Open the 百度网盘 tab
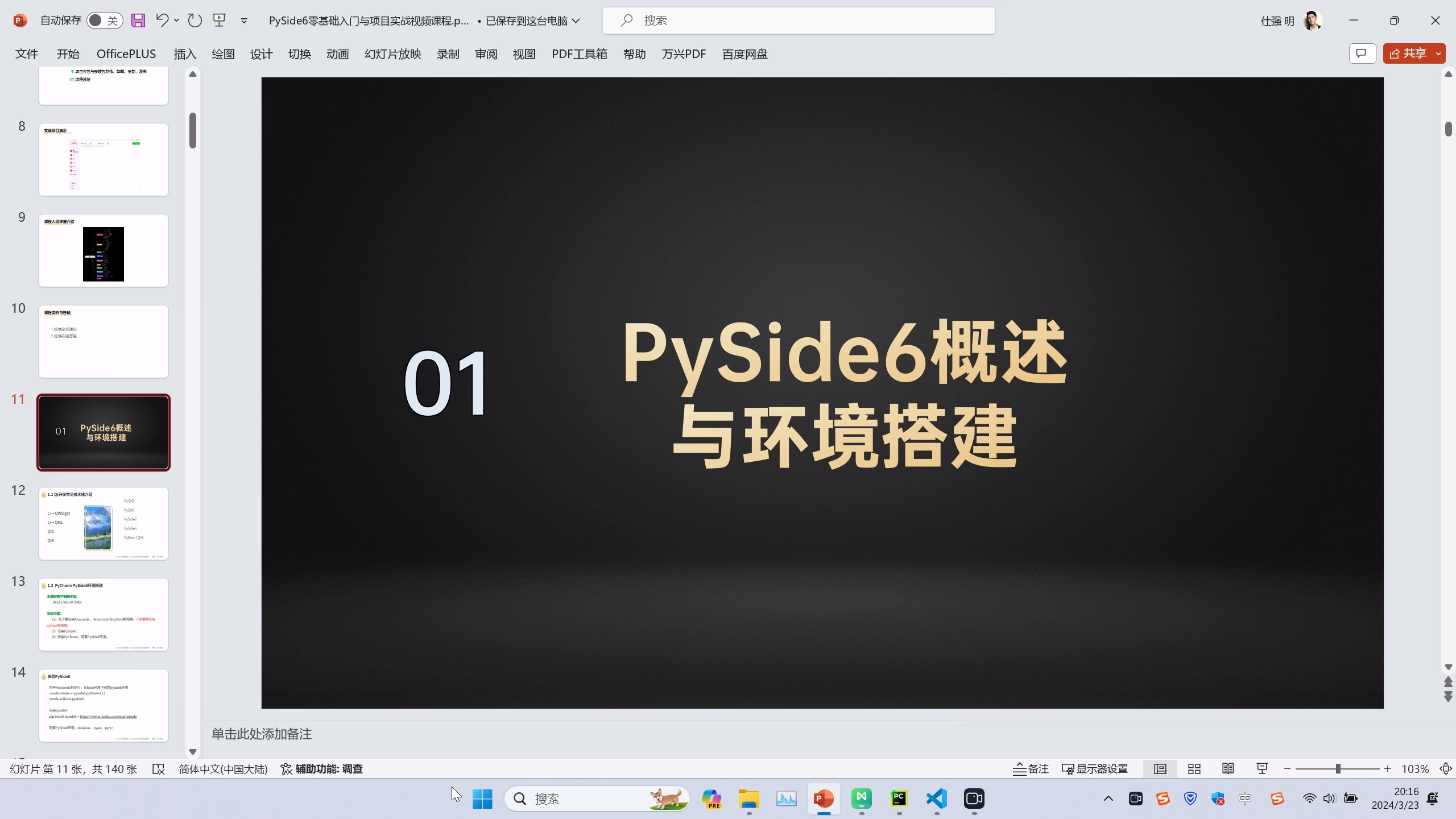This screenshot has height=819, width=1456. (744, 54)
